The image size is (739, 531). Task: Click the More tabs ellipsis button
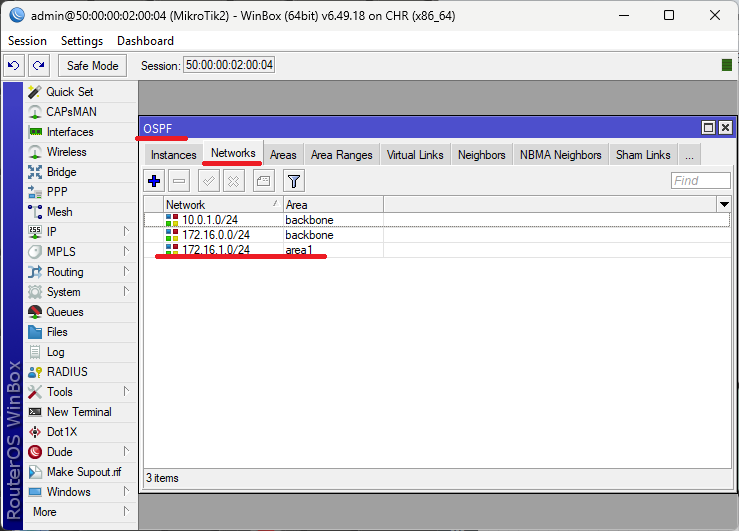[688, 155]
